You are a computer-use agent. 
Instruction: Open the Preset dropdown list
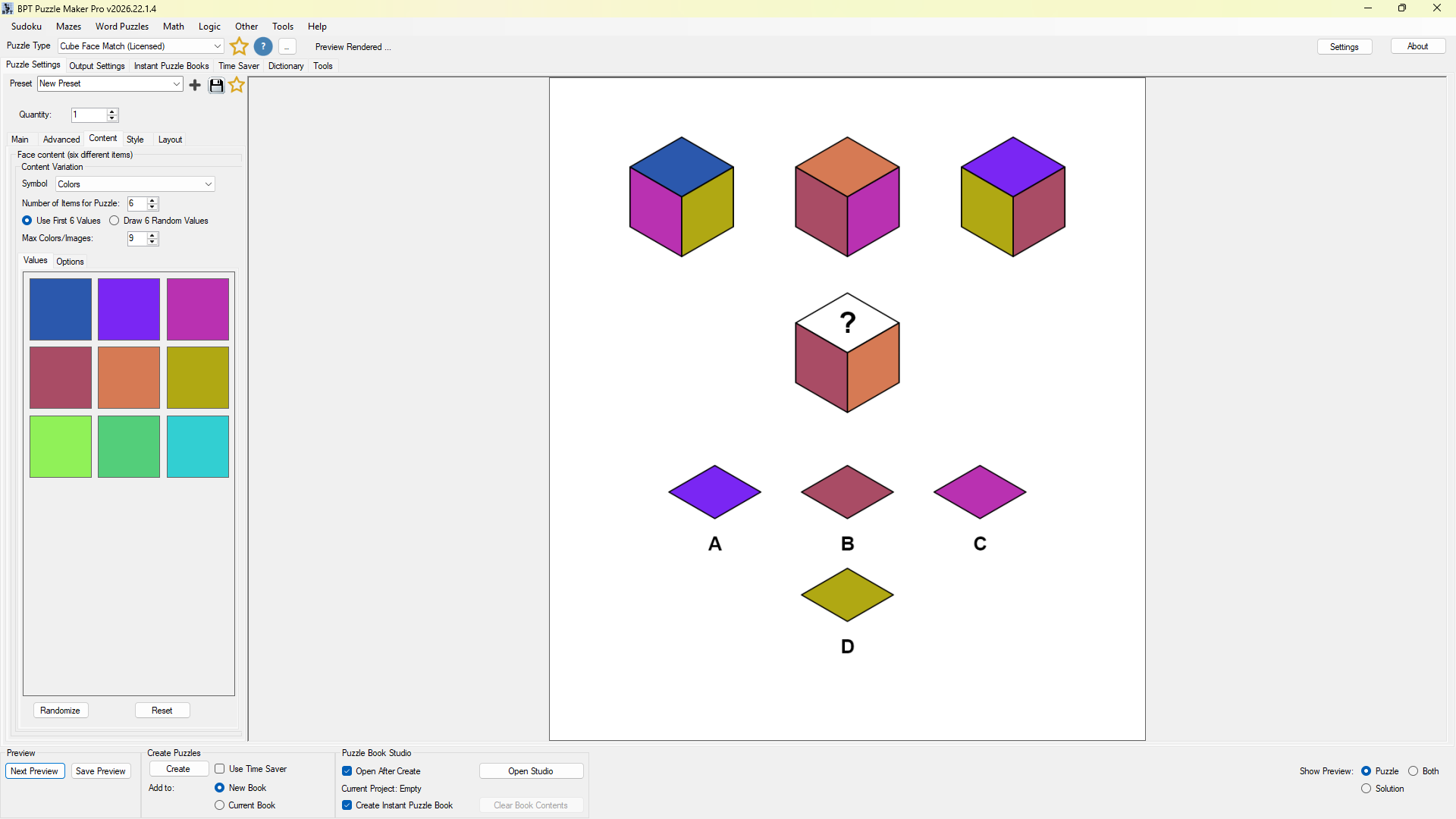pos(110,83)
